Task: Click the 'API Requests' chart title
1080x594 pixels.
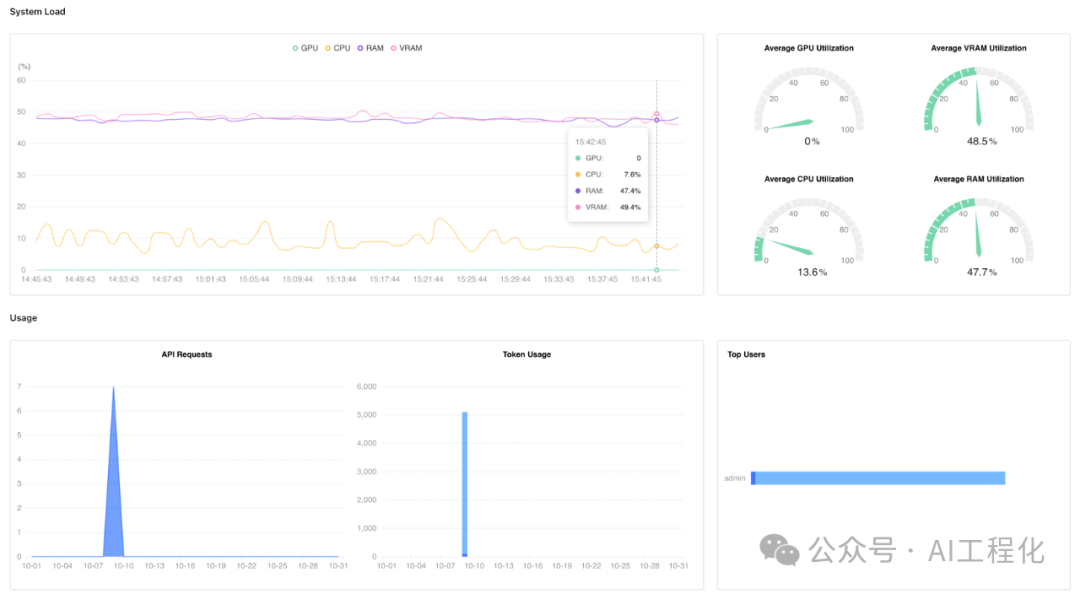Action: pyautogui.click(x=187, y=354)
